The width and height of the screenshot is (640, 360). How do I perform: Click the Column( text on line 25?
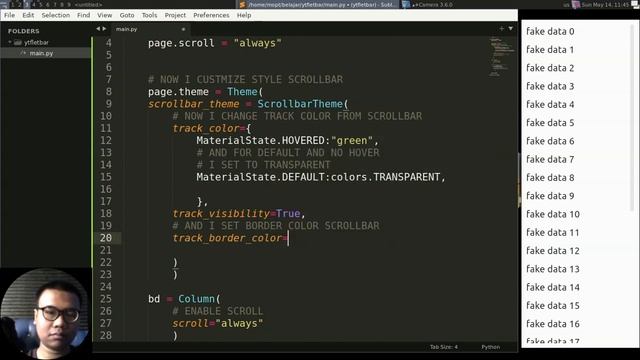[x=200, y=299]
